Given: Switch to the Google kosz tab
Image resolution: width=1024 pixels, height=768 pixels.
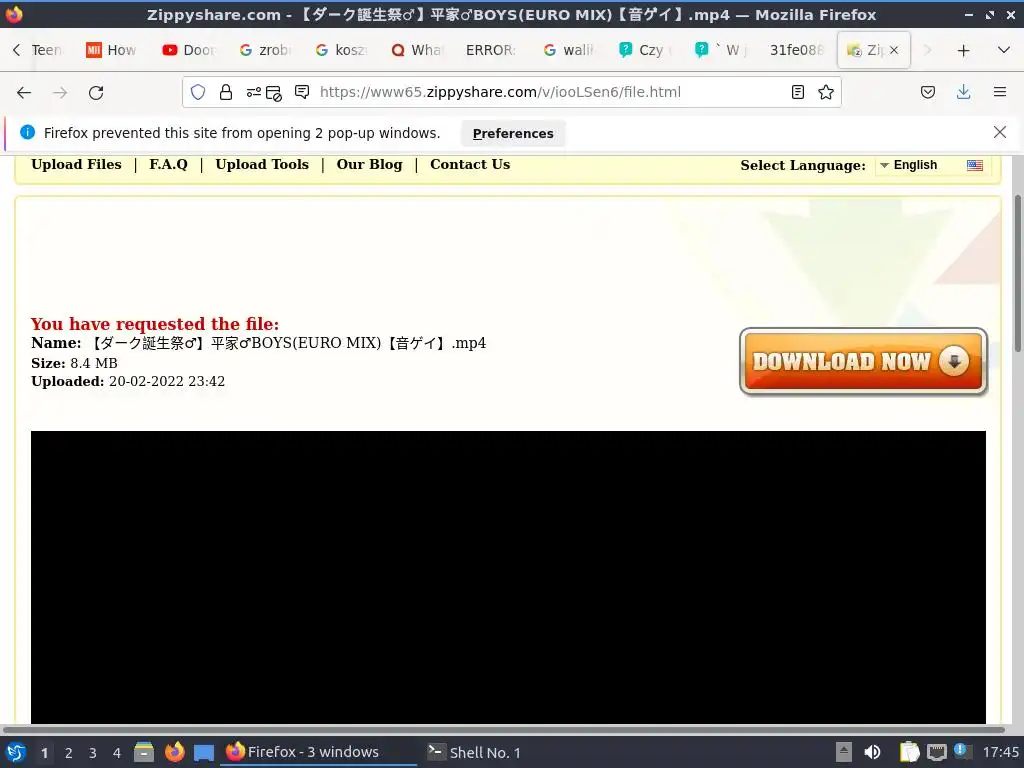Looking at the screenshot, I should click(341, 50).
